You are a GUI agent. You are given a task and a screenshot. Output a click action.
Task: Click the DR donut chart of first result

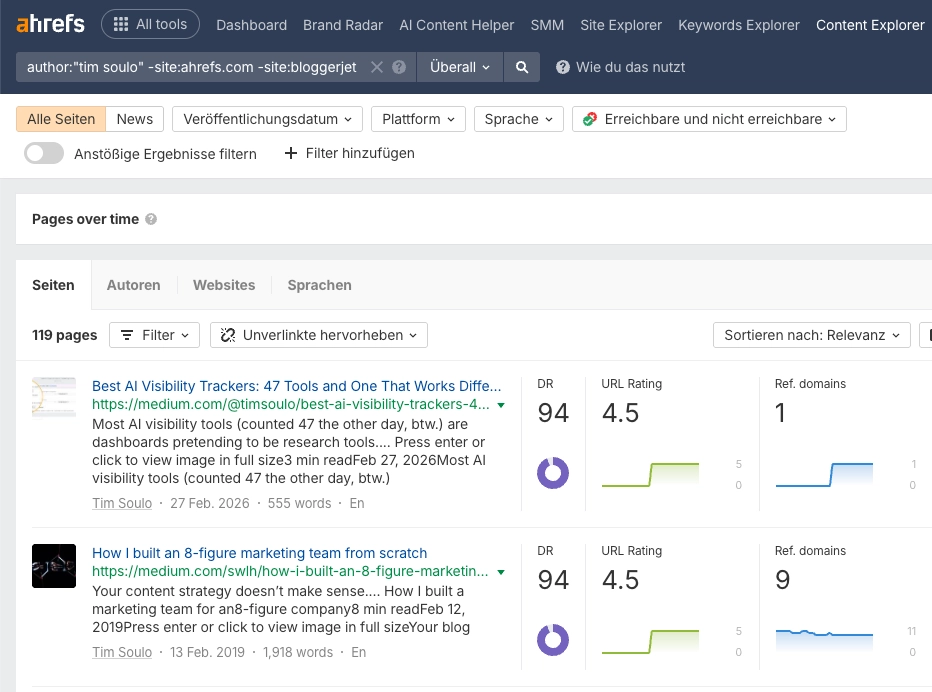coord(553,473)
